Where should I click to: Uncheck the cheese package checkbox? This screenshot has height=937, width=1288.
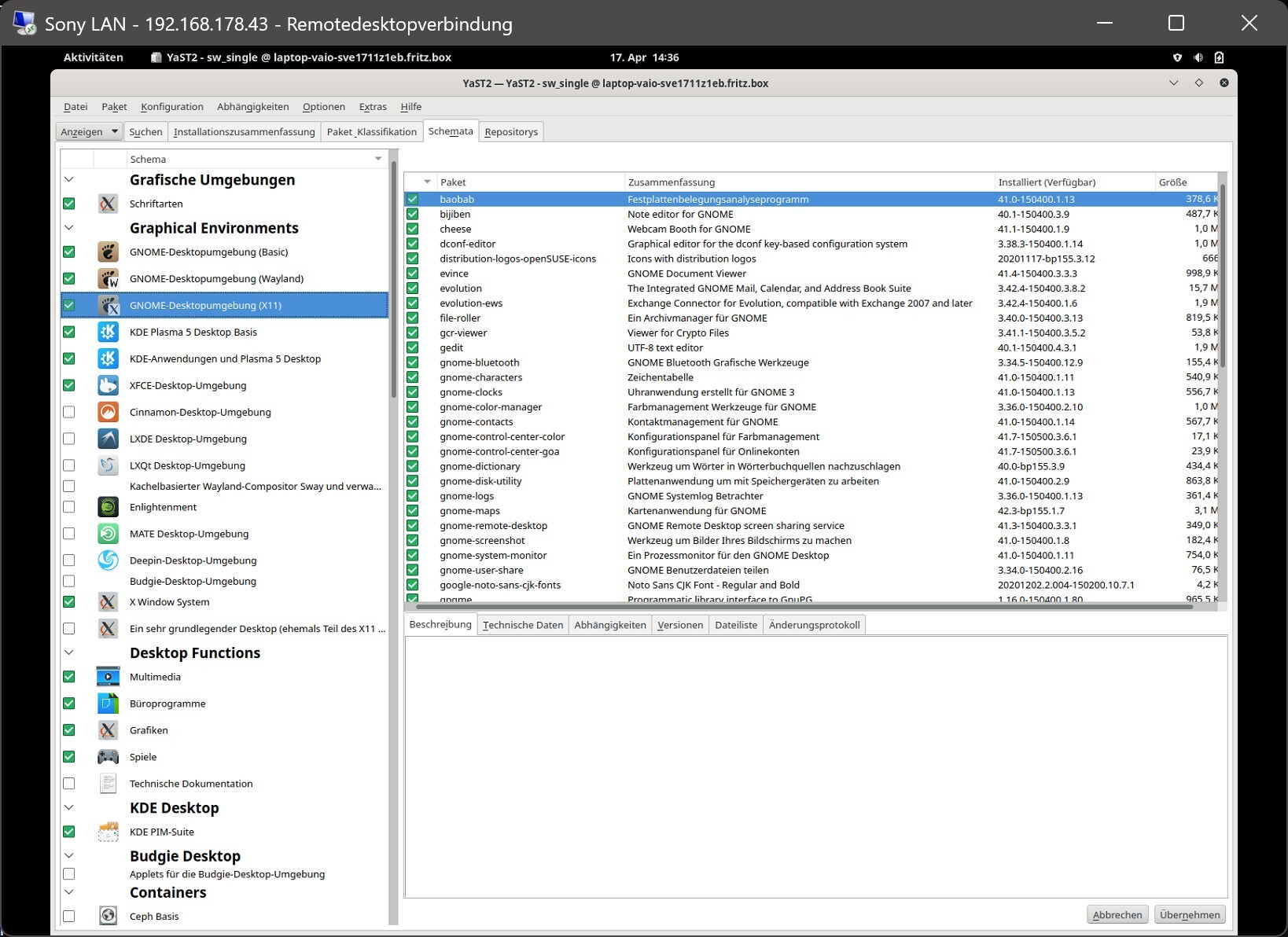(x=412, y=229)
